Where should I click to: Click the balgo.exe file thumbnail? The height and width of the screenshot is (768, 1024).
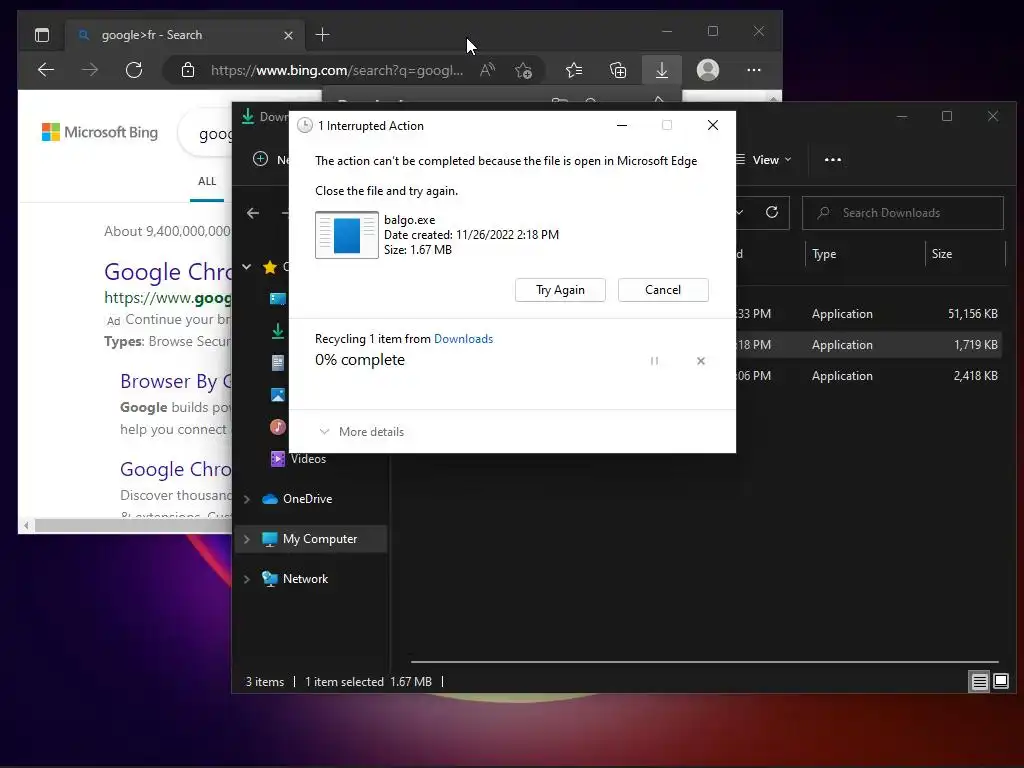coord(347,235)
